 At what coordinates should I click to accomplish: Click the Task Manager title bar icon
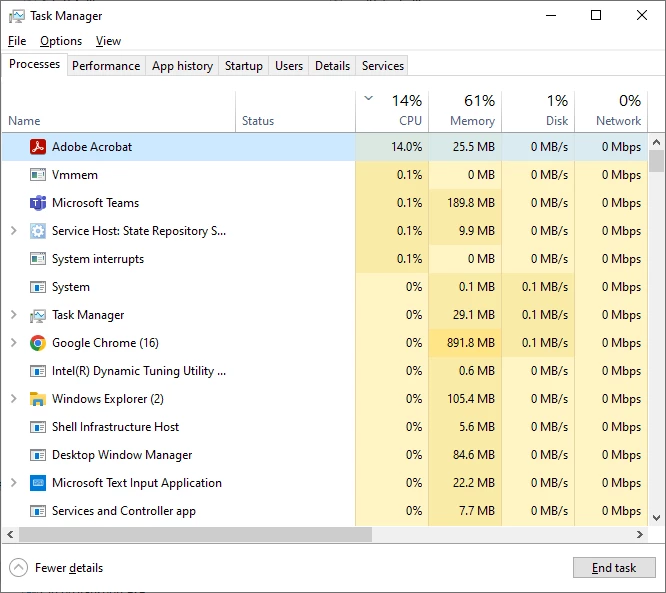[x=17, y=16]
